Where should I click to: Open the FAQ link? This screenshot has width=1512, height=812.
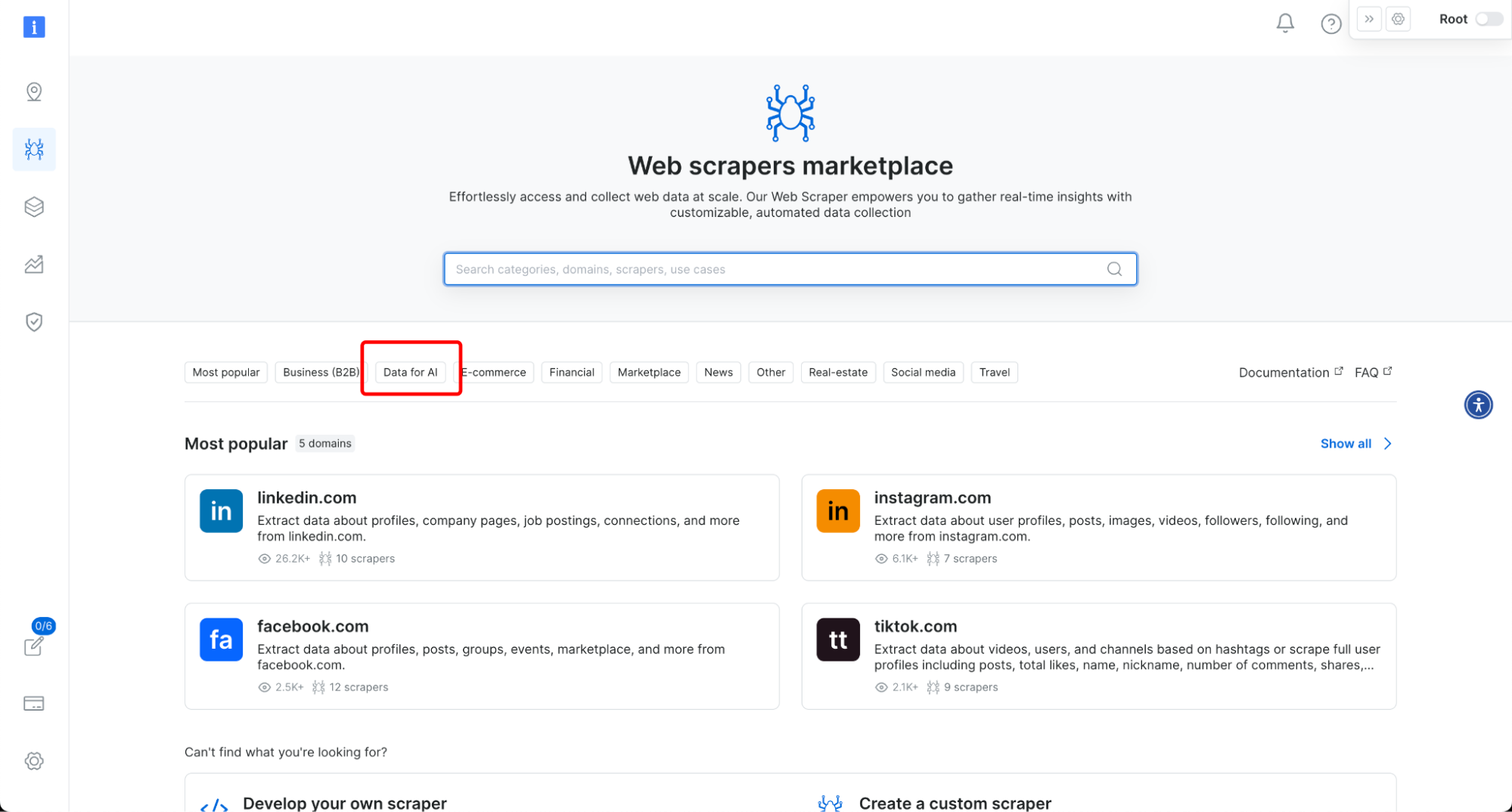[x=1373, y=372]
